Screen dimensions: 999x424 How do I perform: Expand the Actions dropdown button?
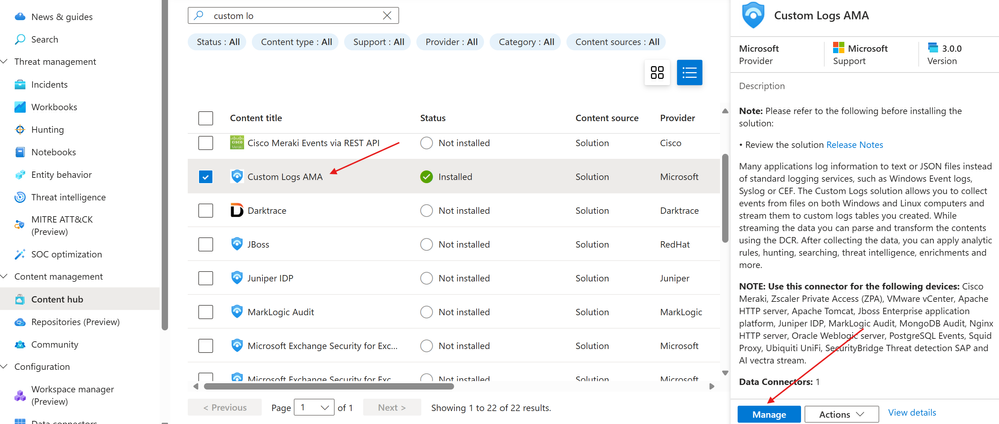coord(842,414)
